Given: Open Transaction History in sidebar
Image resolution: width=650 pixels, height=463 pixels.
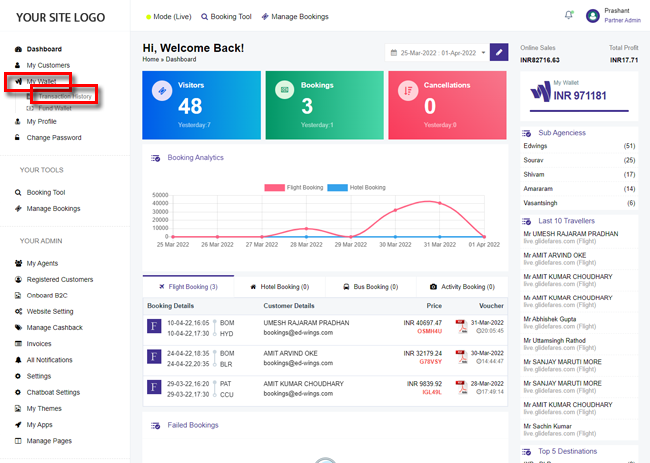Looking at the screenshot, I should pos(65,95).
